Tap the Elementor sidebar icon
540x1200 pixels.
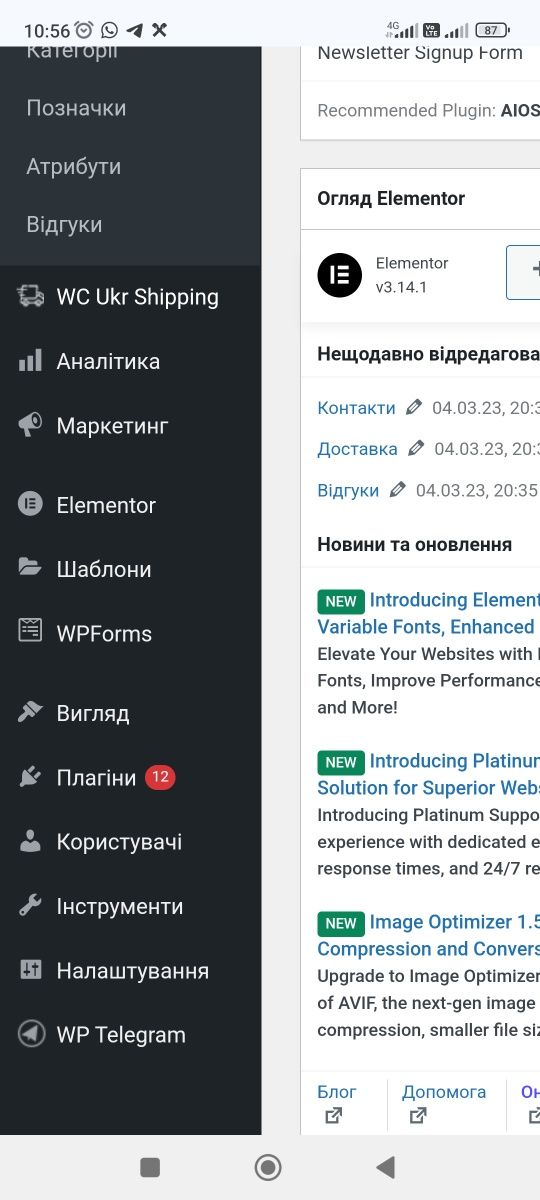pyautogui.click(x=31, y=505)
